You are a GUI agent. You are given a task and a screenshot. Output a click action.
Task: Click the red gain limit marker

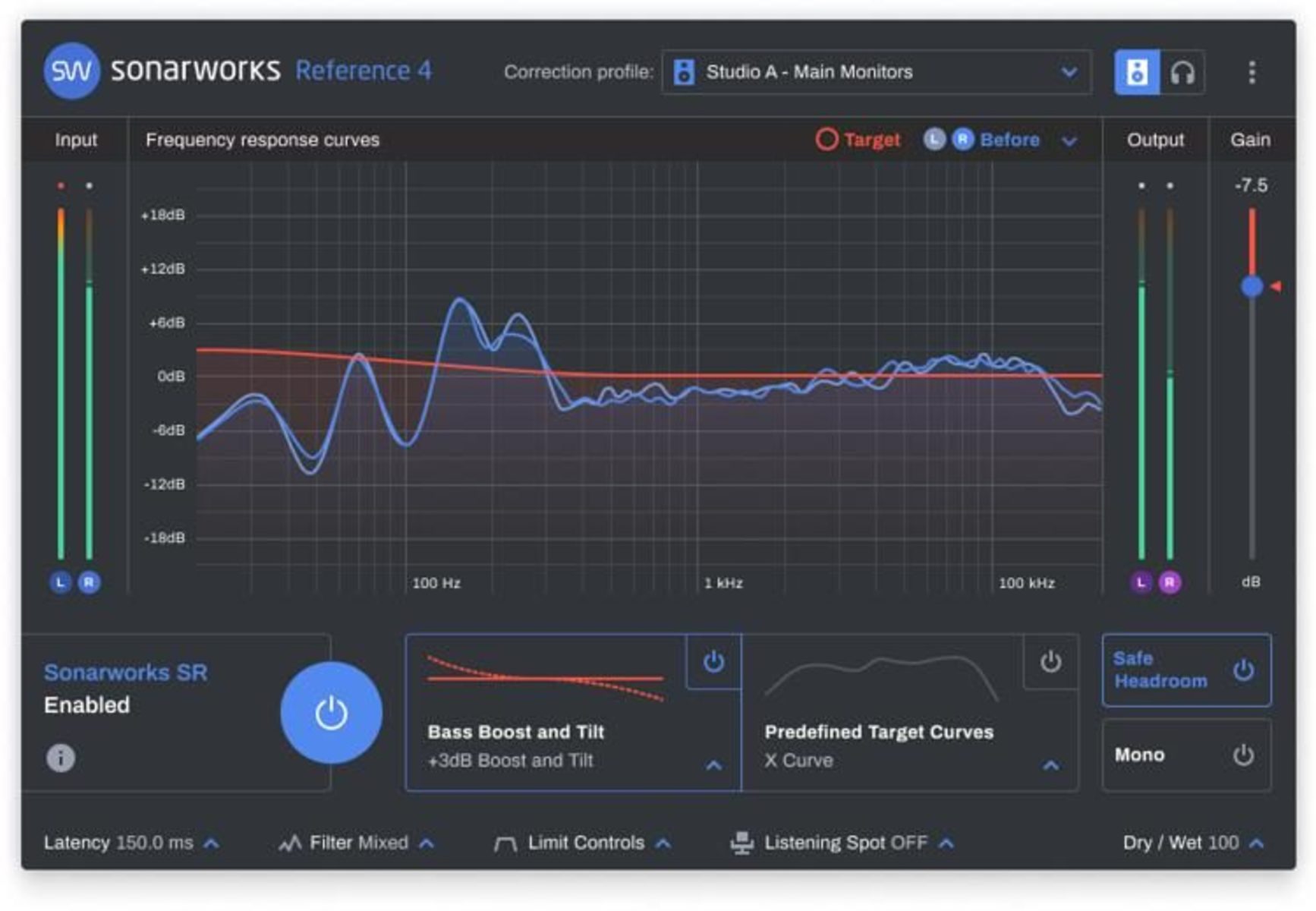(x=1276, y=286)
